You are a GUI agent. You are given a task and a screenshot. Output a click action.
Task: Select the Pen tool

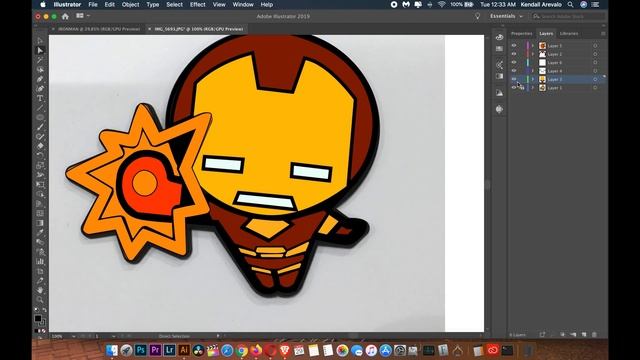pyautogui.click(x=40, y=79)
